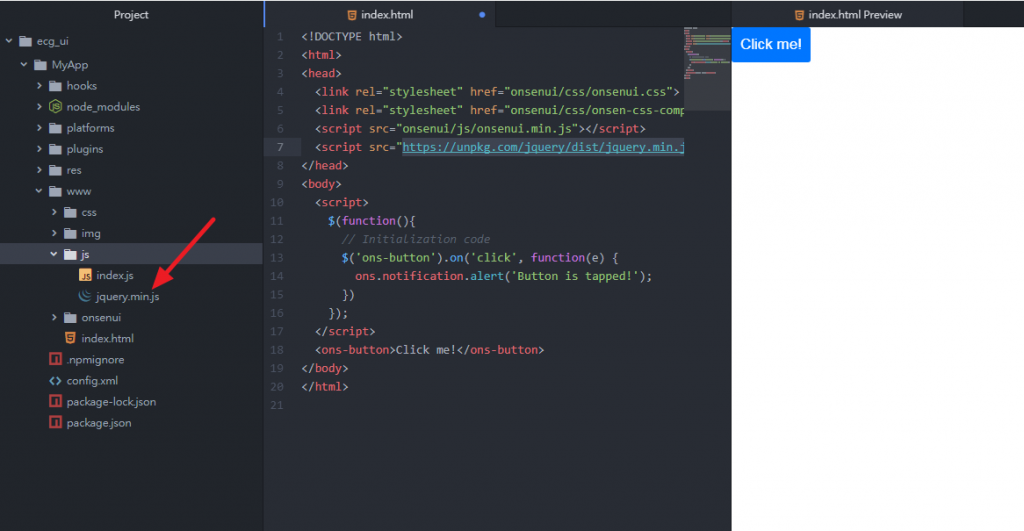Click the '</html>' closing tag on line 20

325,387
